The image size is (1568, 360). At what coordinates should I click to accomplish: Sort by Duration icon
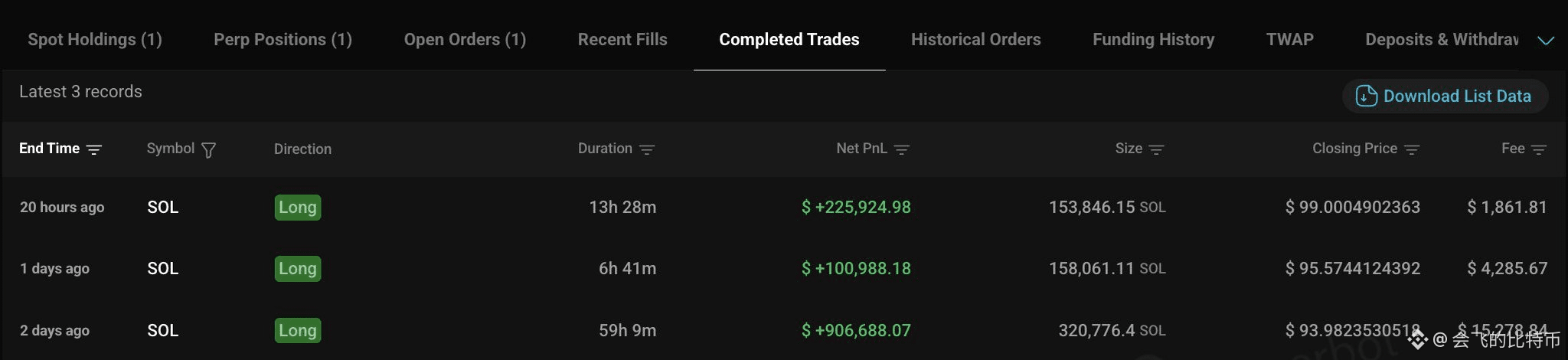tap(647, 149)
